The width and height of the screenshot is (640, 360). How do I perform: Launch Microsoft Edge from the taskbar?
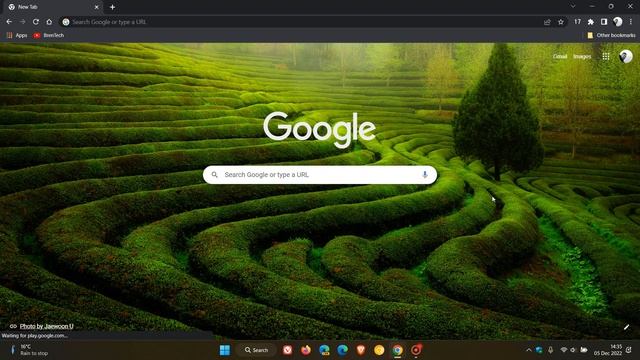point(342,350)
